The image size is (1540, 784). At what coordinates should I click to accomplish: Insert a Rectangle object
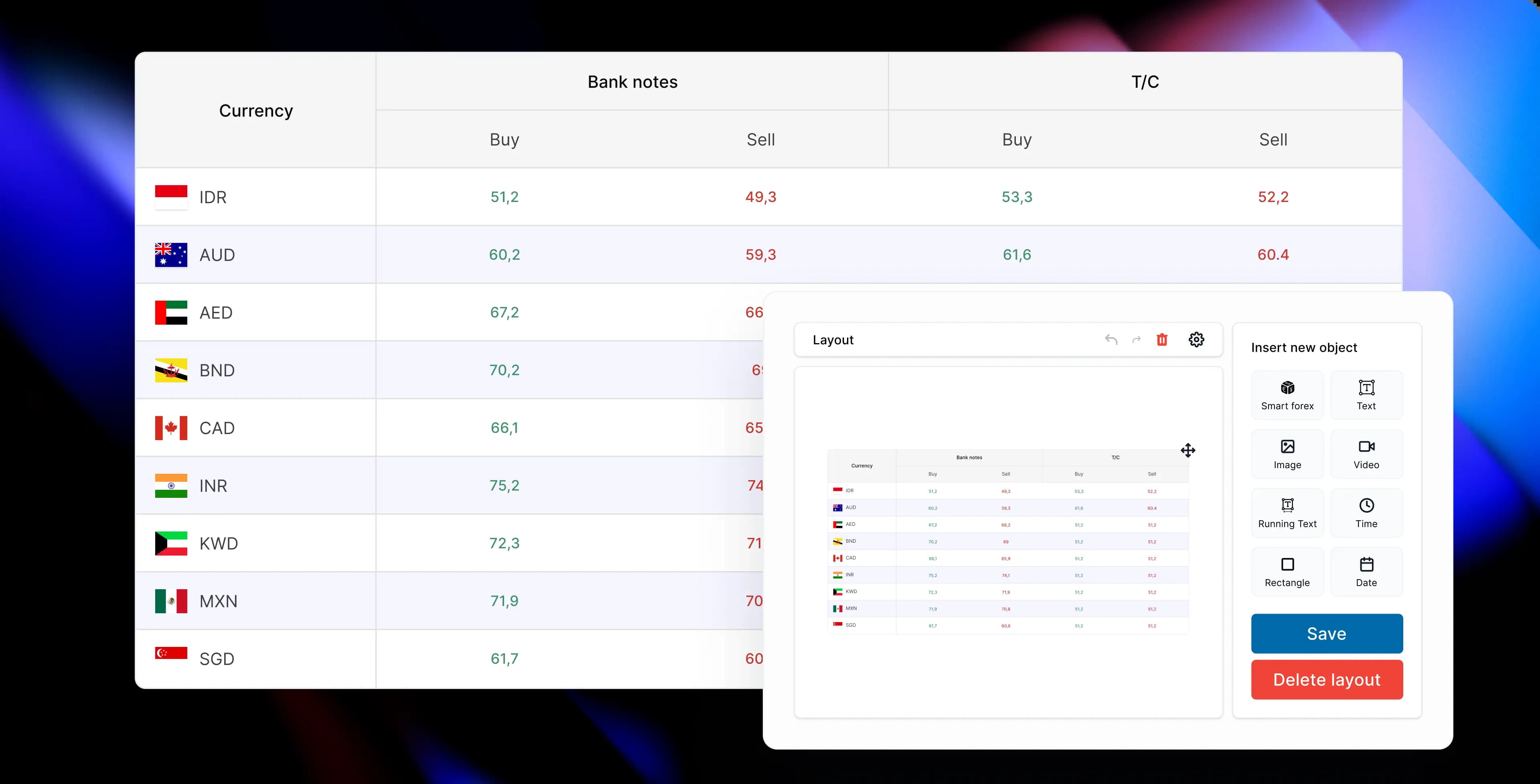coord(1287,572)
